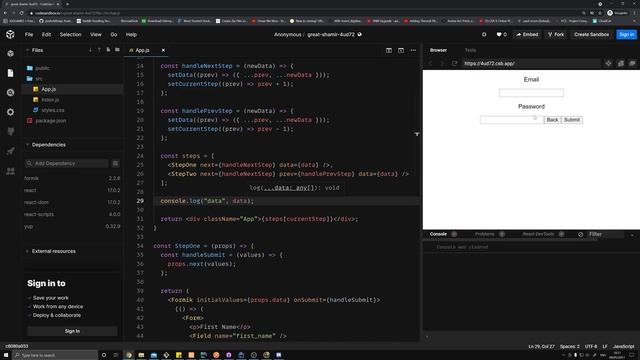Click the Submit button in the preview
The height and width of the screenshot is (360, 640).
[572, 120]
